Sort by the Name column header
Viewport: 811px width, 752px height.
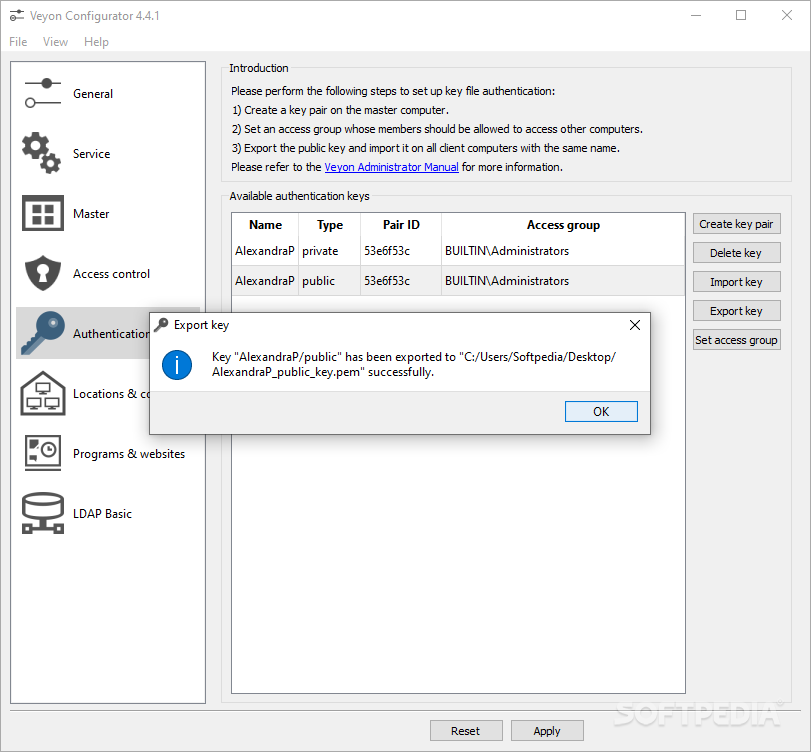265,225
